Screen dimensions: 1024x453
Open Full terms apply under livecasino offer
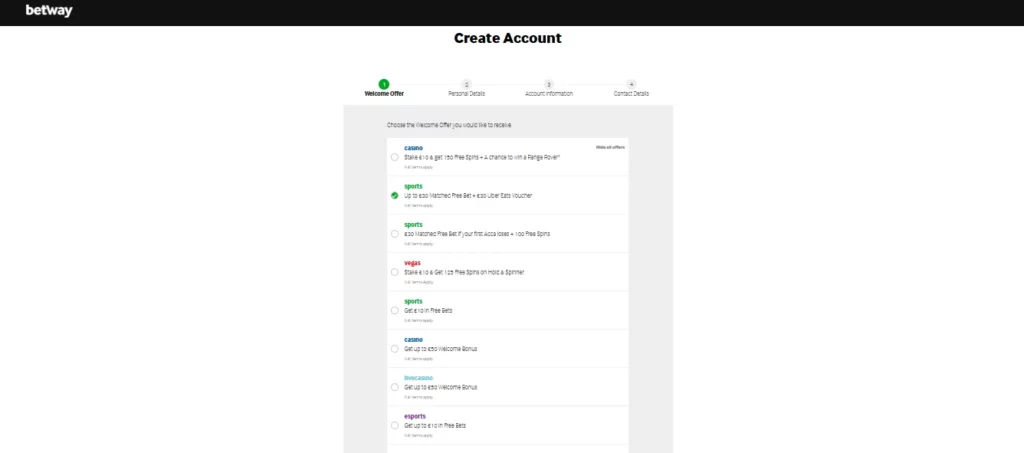pyautogui.click(x=418, y=397)
